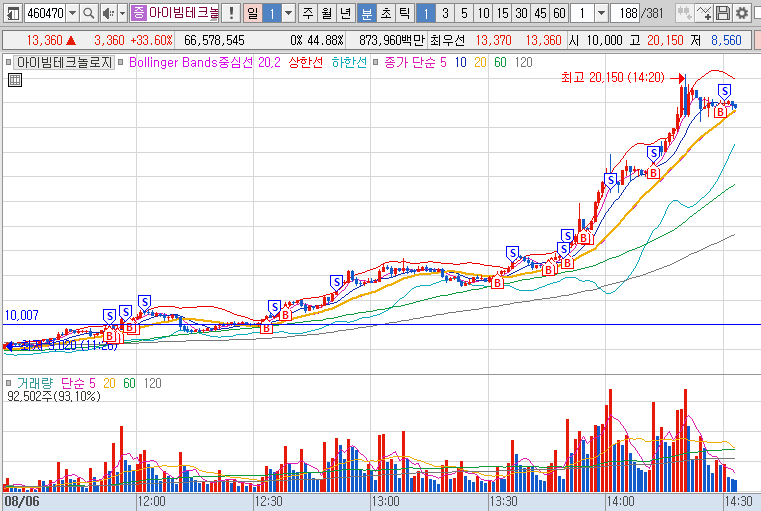The width and height of the screenshot is (761, 511).
Task: Click the custom interval input showing 1
Action: click(582, 13)
